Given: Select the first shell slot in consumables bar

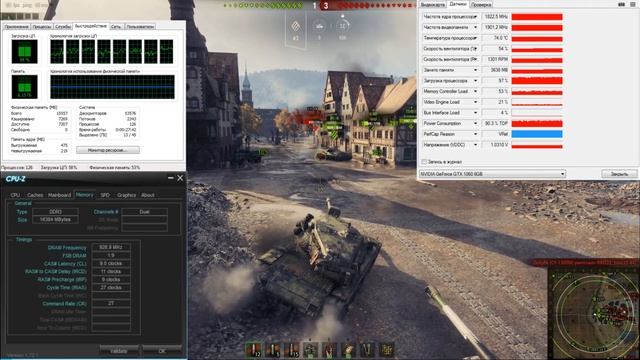Looking at the screenshot, I should click(253, 350).
